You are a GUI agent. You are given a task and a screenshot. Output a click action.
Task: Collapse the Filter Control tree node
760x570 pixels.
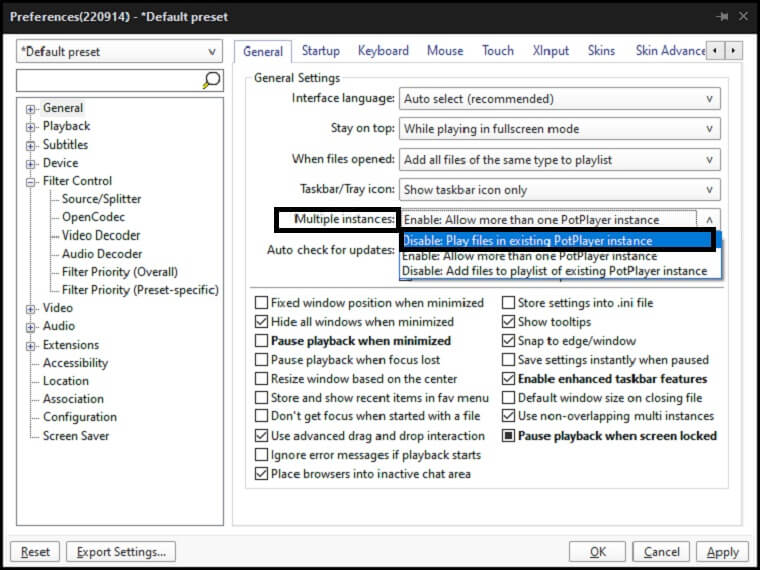[x=30, y=182]
